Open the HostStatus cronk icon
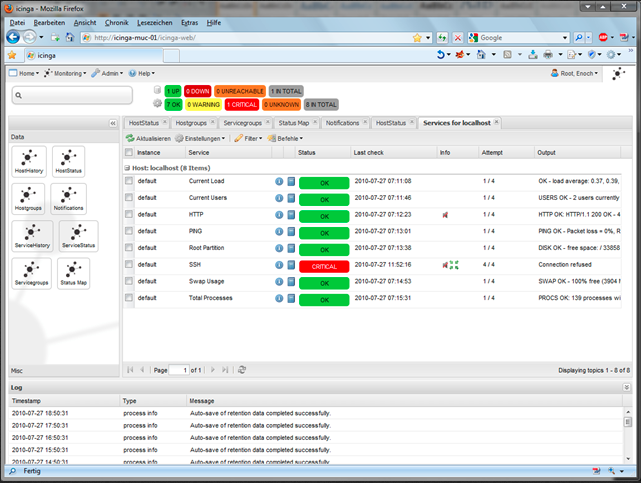 tap(68, 161)
